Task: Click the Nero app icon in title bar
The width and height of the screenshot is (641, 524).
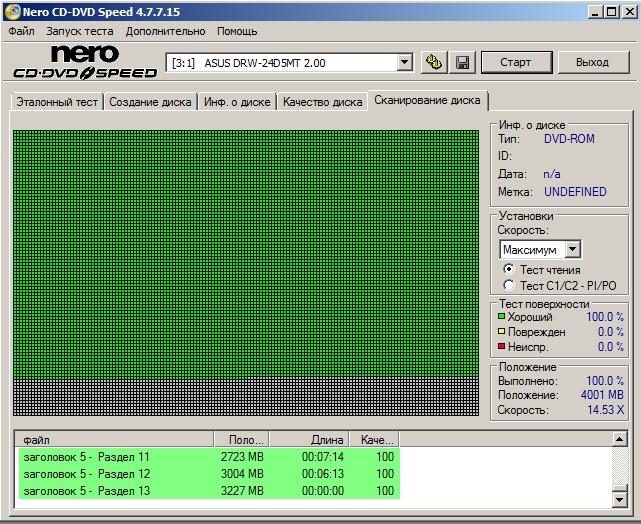Action: point(11,11)
